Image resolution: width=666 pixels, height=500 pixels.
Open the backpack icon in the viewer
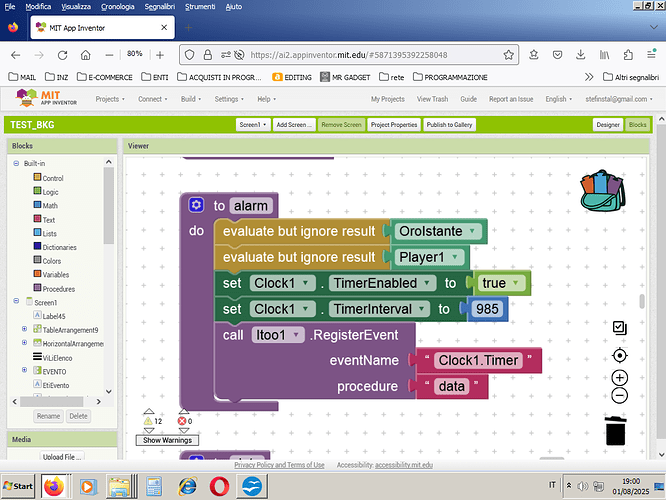click(602, 191)
